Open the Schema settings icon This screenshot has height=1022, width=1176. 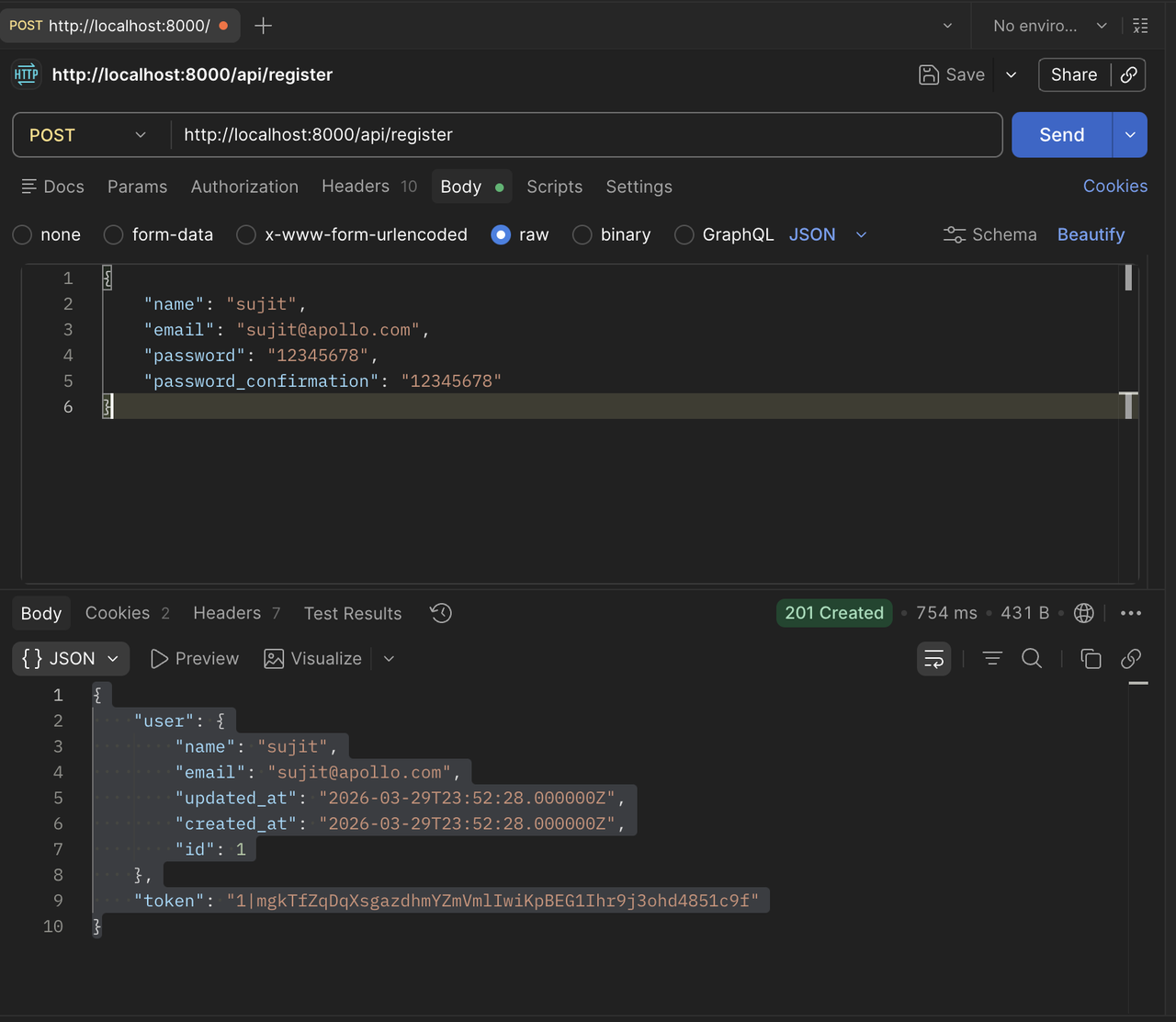955,234
